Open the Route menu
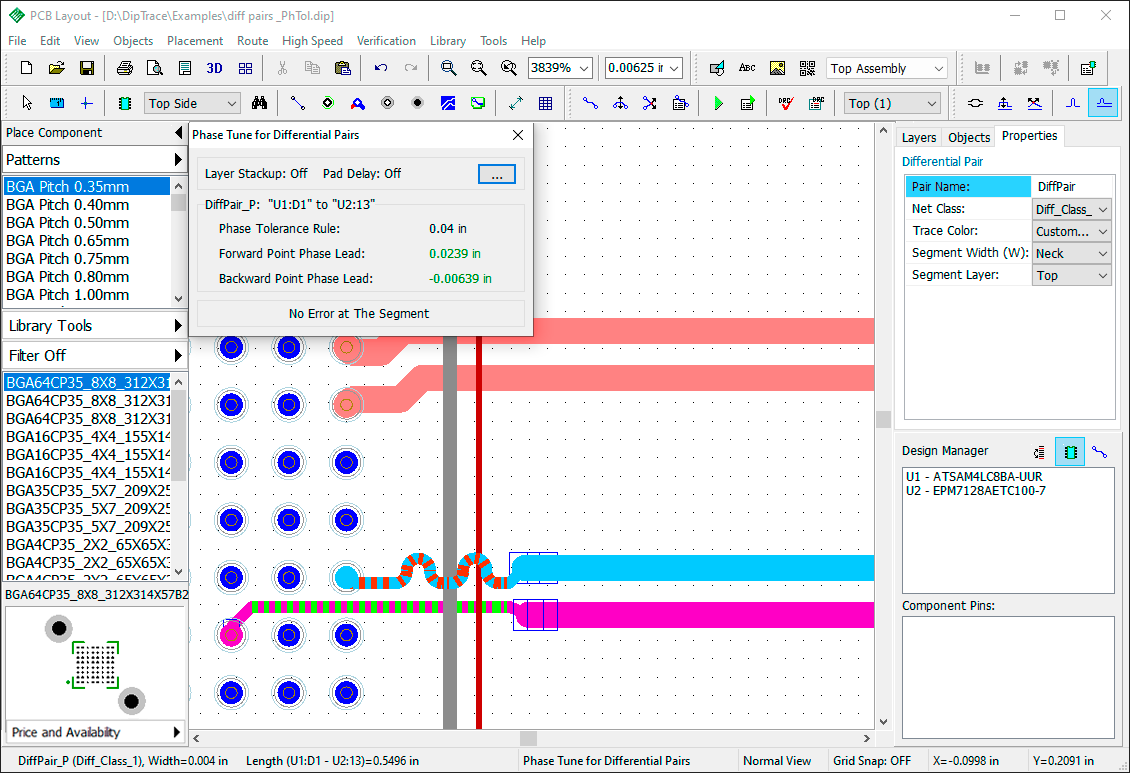The height and width of the screenshot is (773, 1130). point(252,41)
